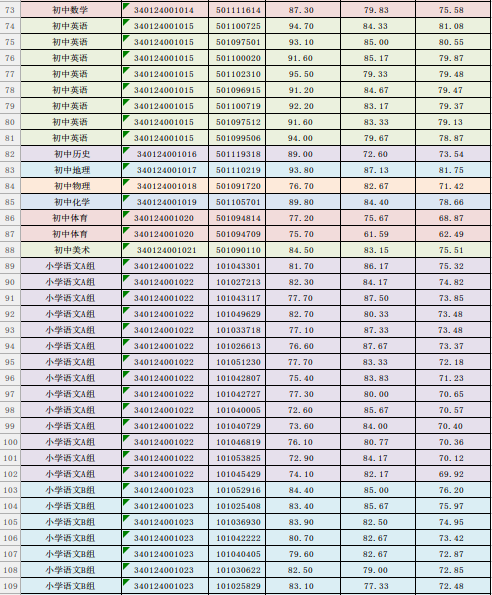Select row header 88
This screenshot has width=492, height=595.
coord(10,250)
